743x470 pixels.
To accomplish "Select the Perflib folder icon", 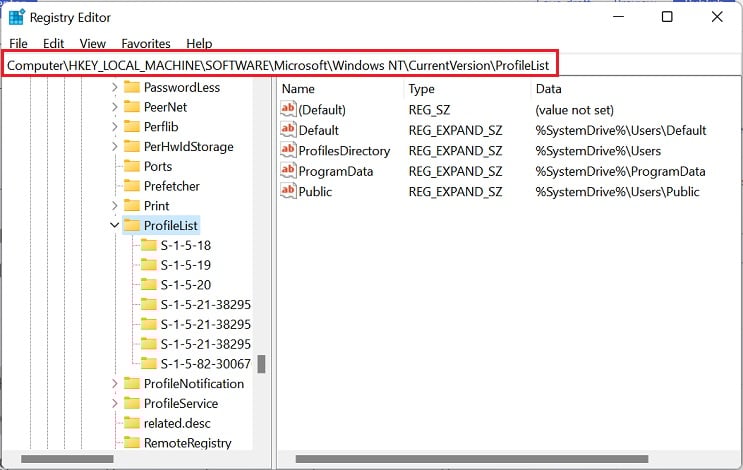I will click(x=132, y=126).
